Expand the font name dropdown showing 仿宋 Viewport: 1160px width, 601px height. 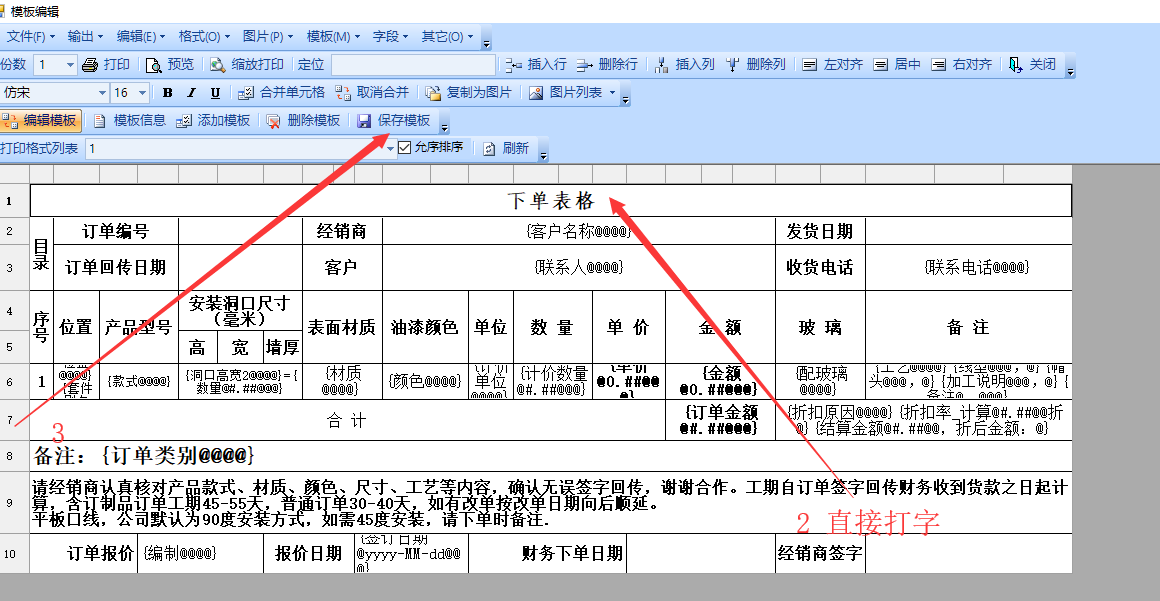(102, 93)
